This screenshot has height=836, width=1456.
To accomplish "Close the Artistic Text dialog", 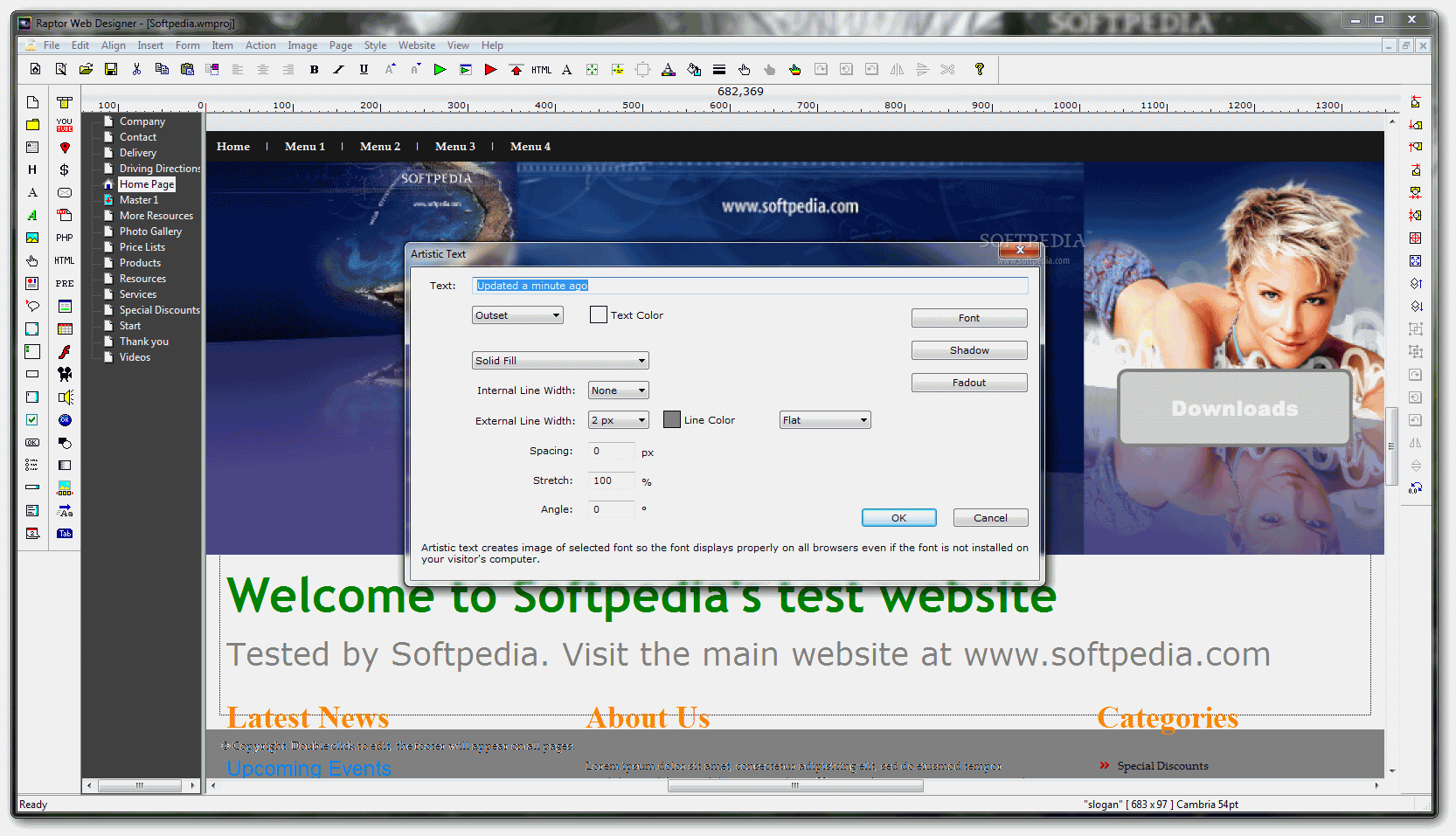I will (x=1020, y=250).
